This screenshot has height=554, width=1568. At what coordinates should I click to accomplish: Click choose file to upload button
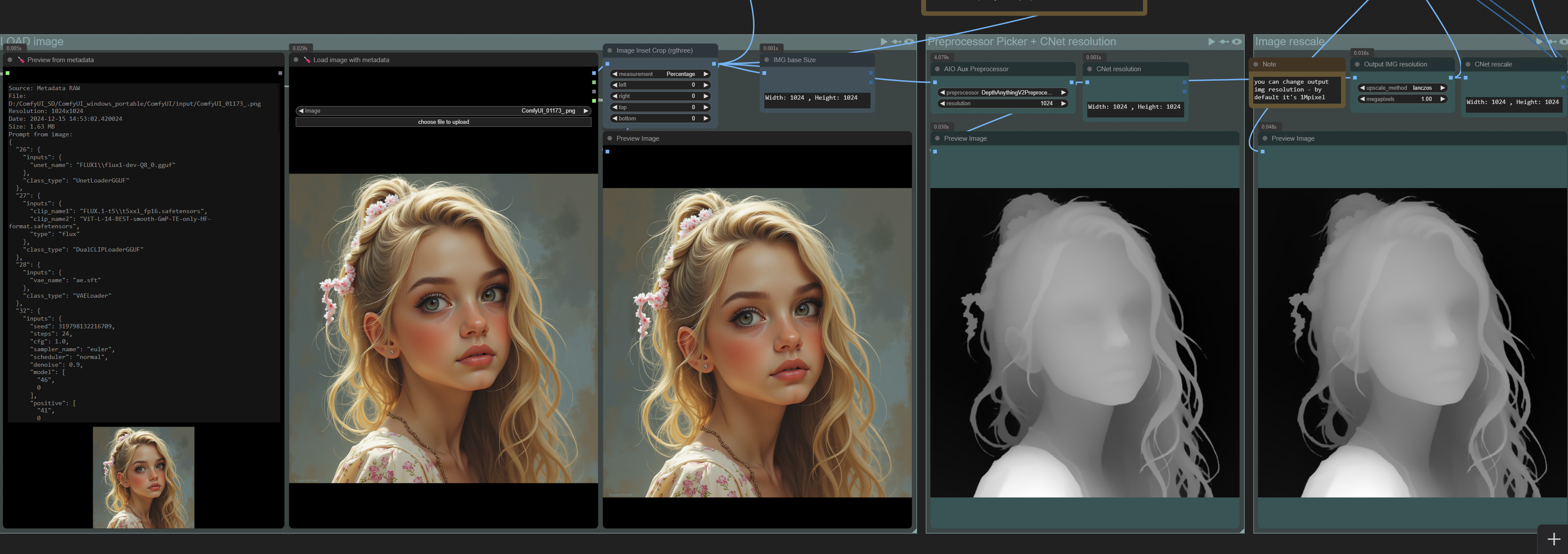coord(443,122)
